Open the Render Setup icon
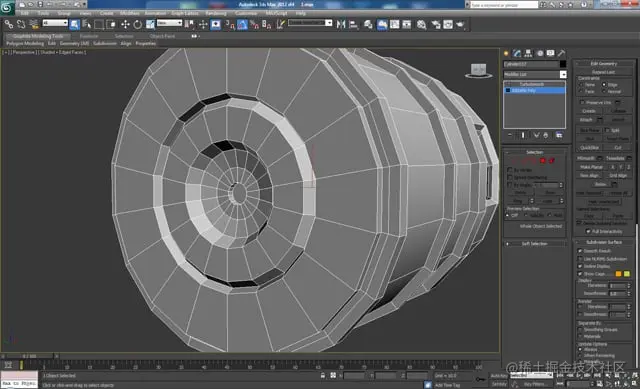The image size is (640, 389). click(436, 24)
